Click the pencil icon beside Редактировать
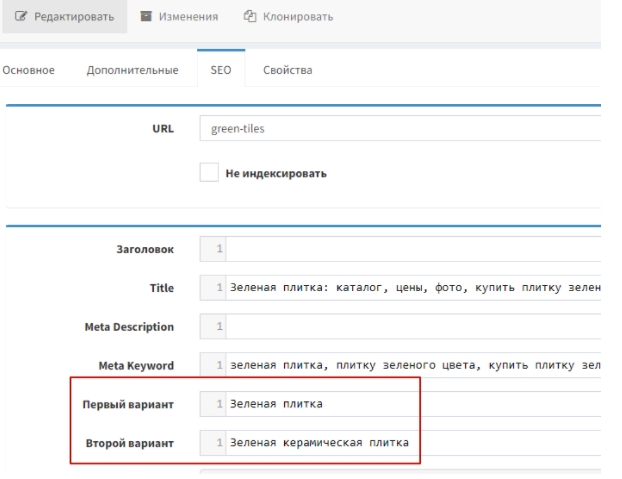The height and width of the screenshot is (479, 622). click(21, 18)
